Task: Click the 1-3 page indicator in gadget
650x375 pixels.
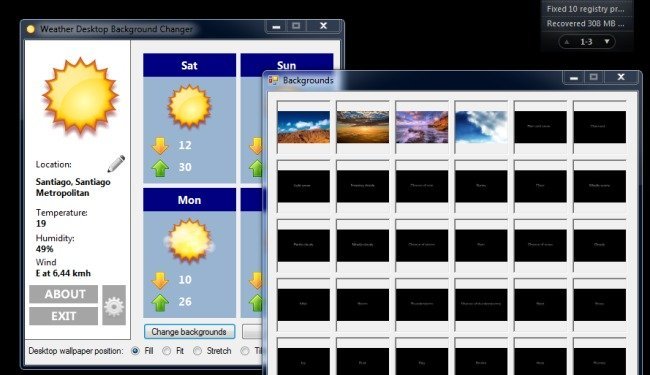Action: coord(586,42)
